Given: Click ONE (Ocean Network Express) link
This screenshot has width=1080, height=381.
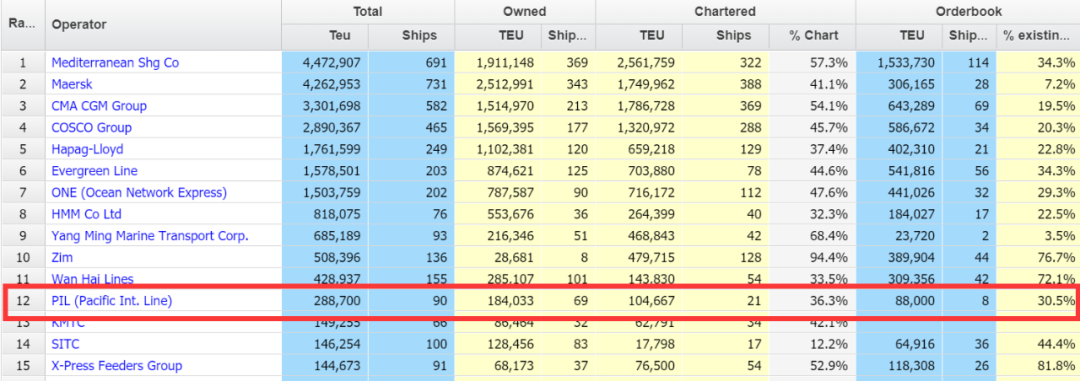Looking at the screenshot, I should [139, 192].
